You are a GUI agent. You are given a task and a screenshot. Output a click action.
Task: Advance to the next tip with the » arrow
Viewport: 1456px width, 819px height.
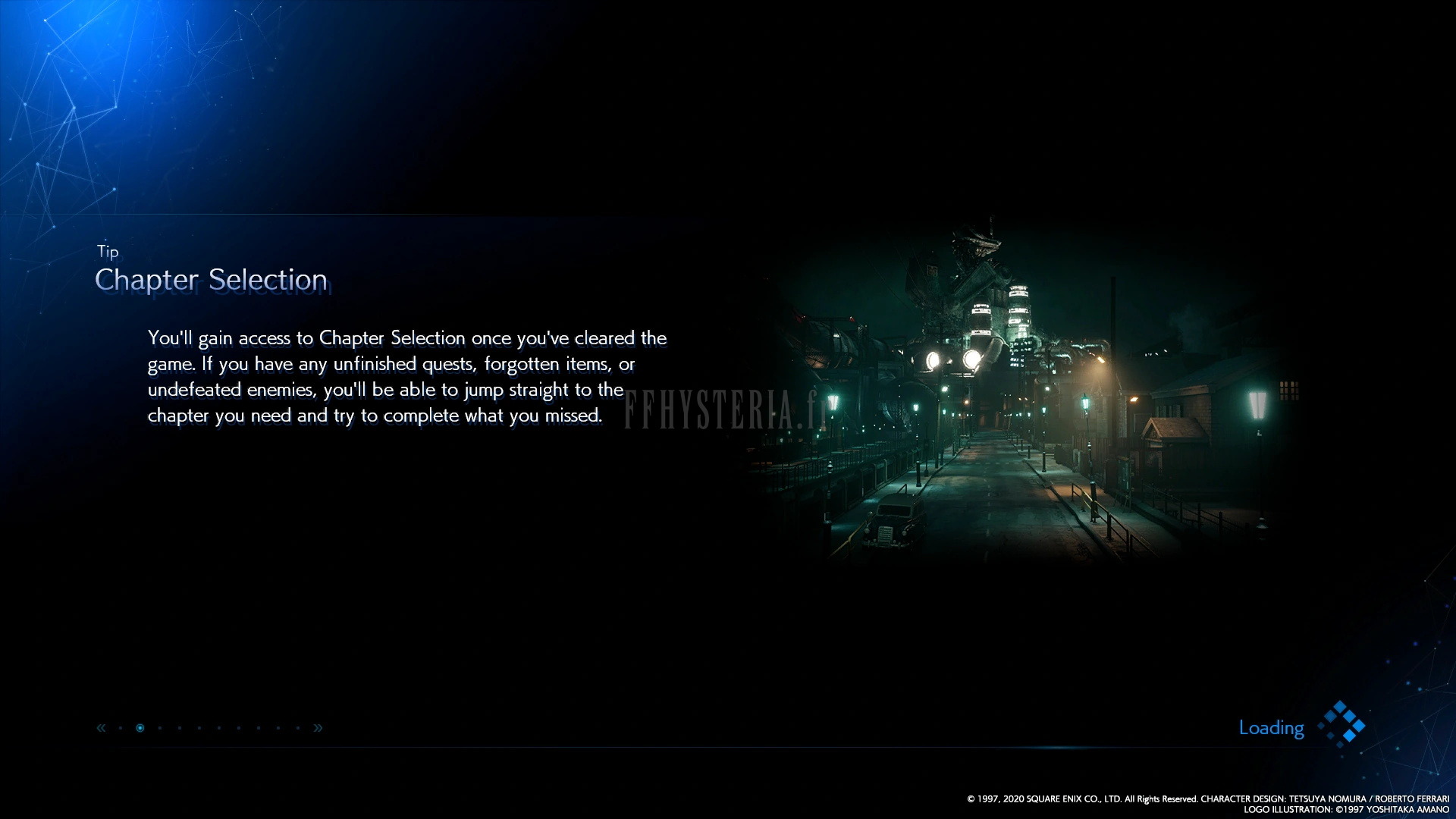(318, 728)
